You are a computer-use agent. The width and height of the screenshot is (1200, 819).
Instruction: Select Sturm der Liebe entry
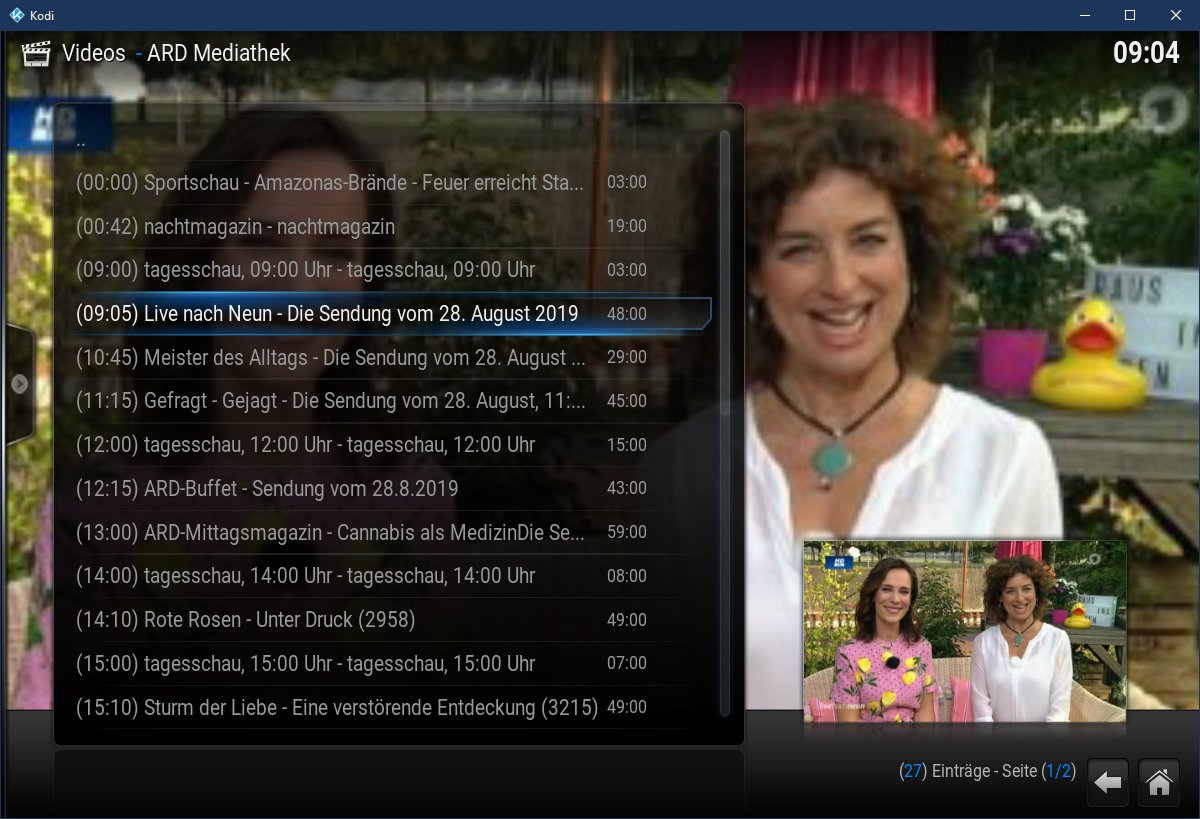(383, 708)
